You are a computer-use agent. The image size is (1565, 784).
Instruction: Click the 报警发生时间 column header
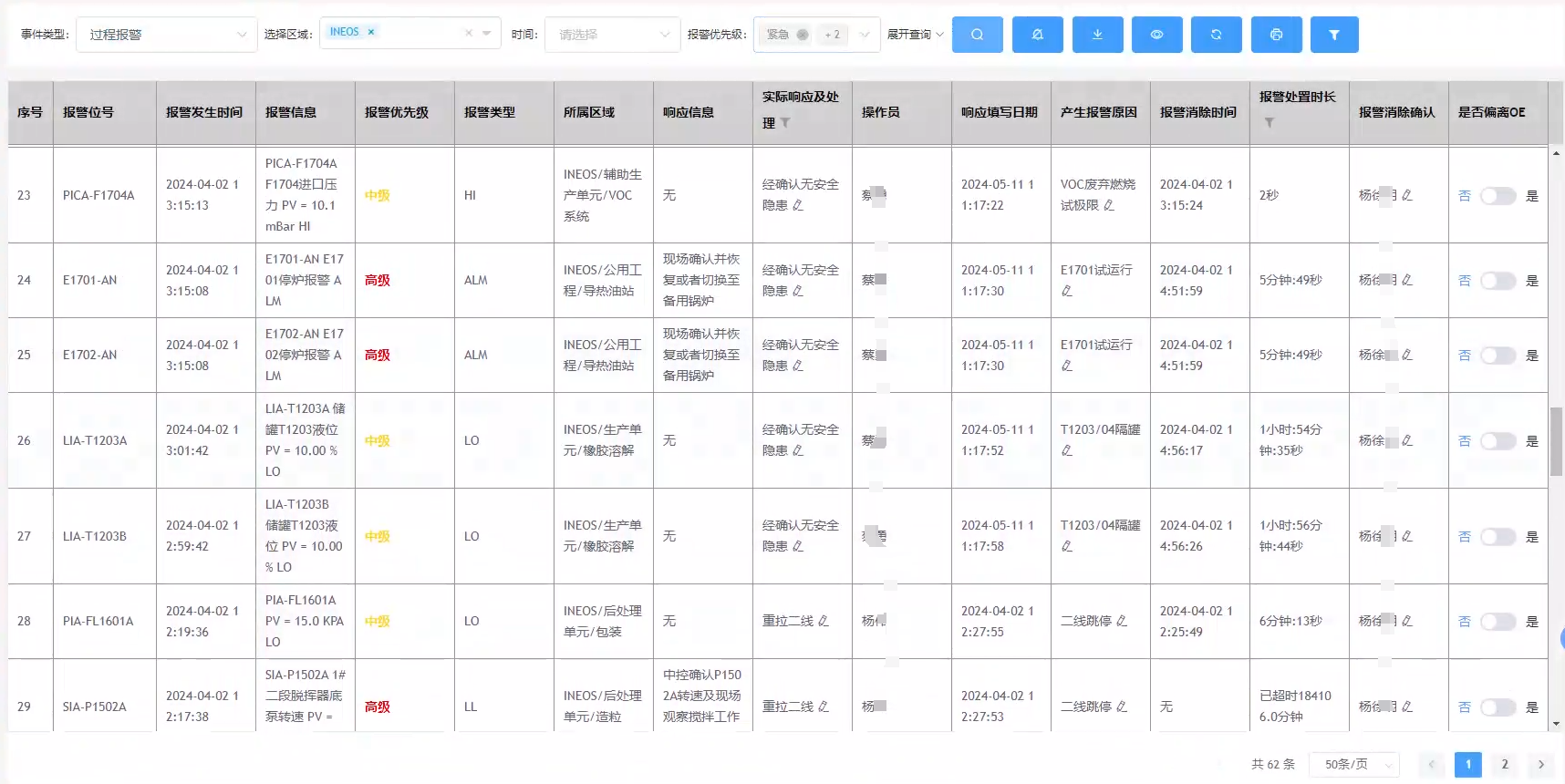point(204,112)
